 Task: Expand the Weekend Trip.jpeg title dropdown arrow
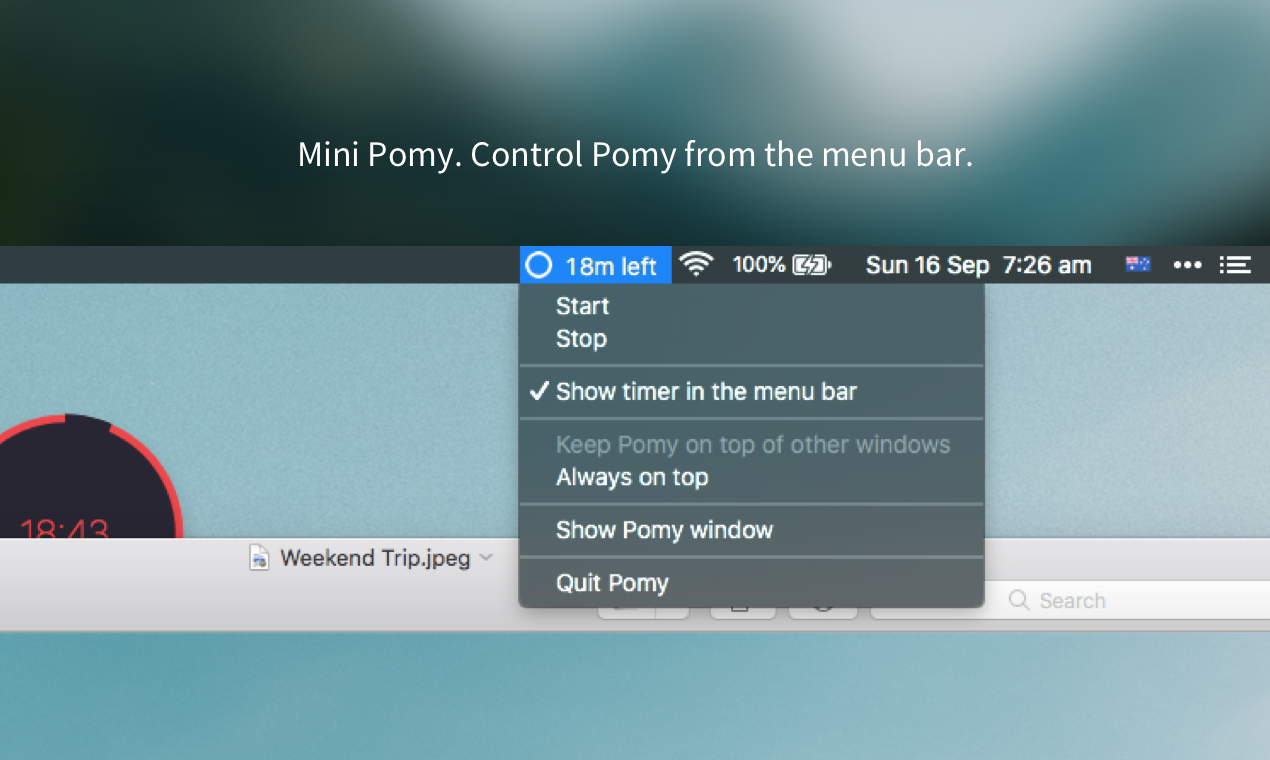486,557
